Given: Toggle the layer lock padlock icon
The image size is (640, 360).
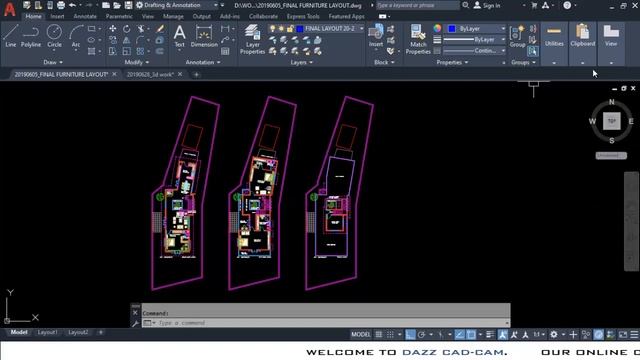Looking at the screenshot, I should coord(290,29).
